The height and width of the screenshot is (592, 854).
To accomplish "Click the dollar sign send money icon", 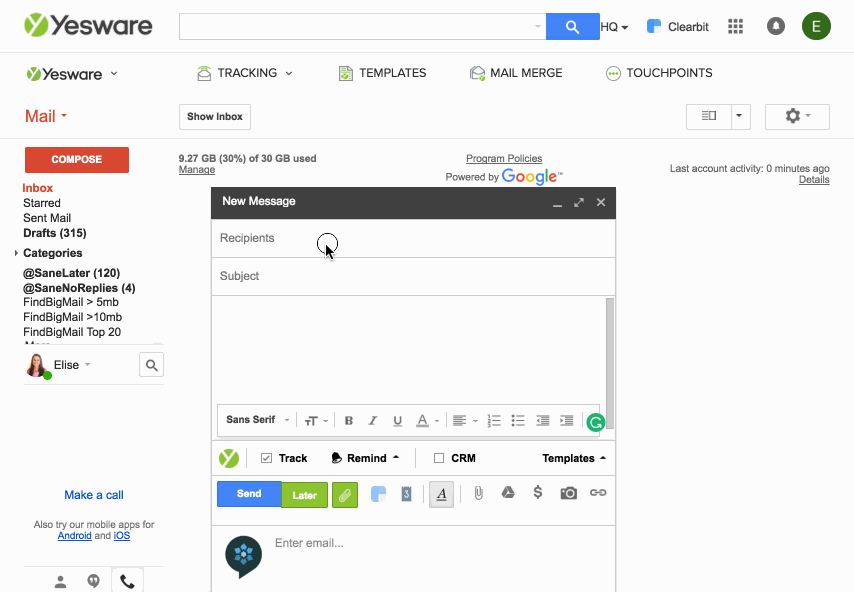I will point(538,493).
